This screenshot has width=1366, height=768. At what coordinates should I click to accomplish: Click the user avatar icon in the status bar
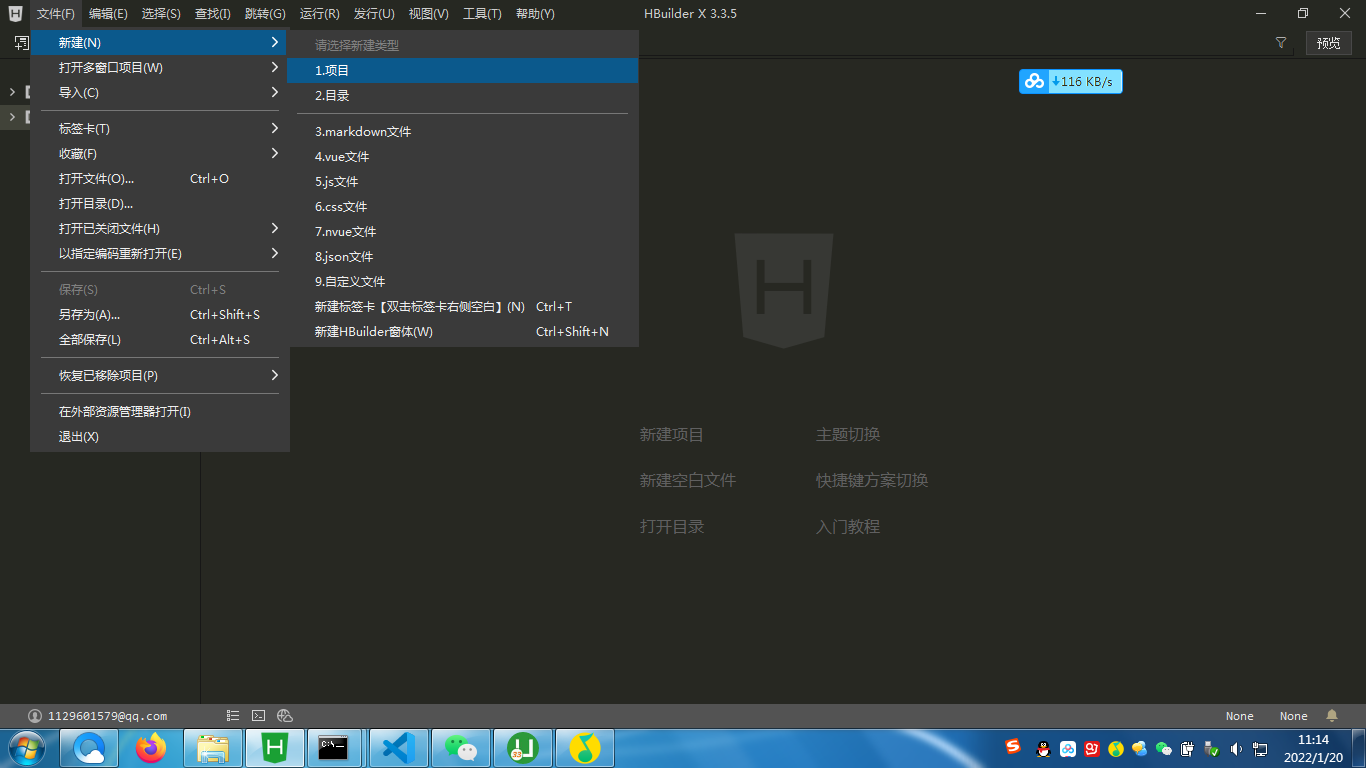coord(35,716)
